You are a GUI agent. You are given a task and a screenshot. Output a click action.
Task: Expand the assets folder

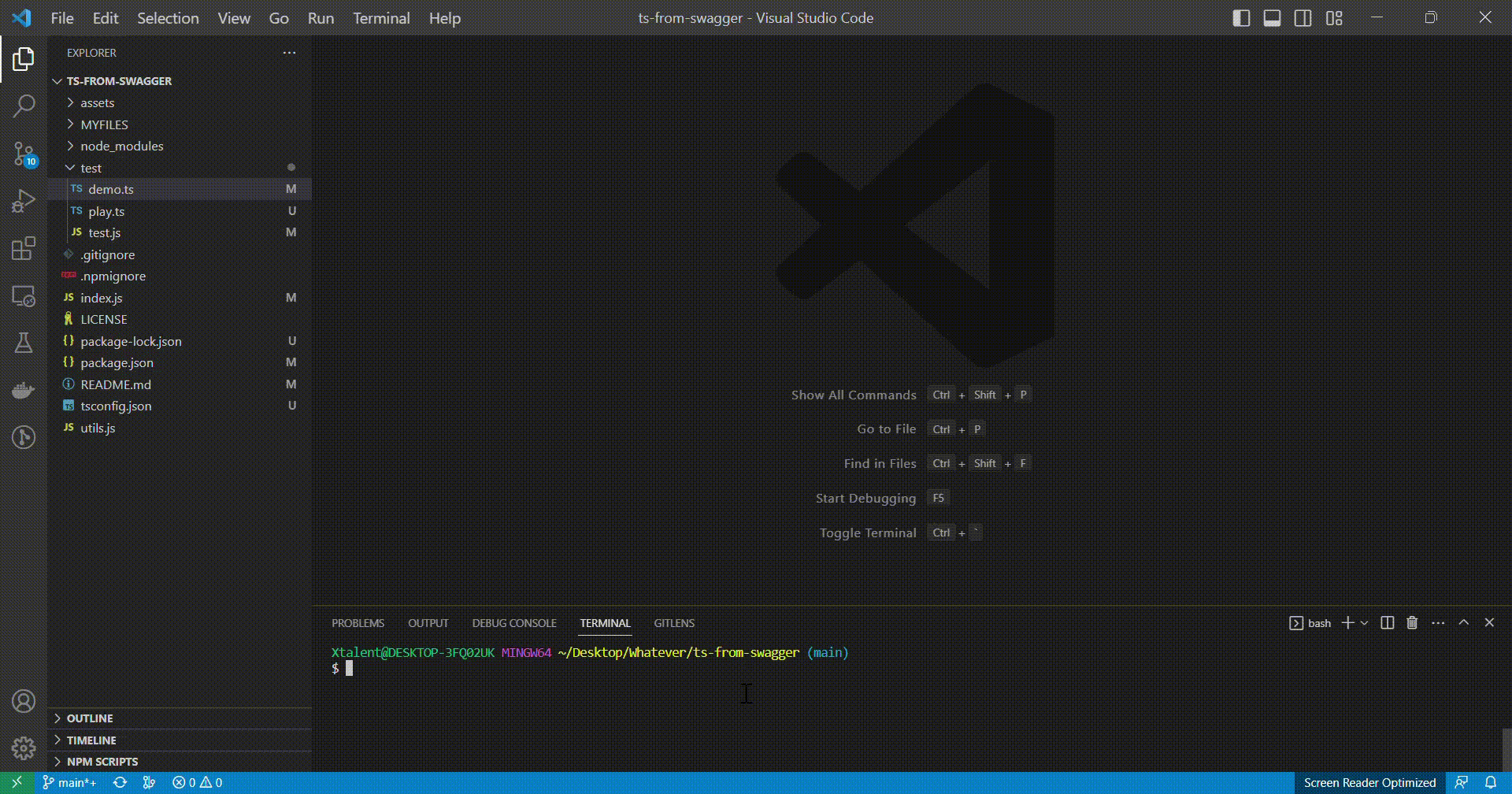click(x=180, y=102)
